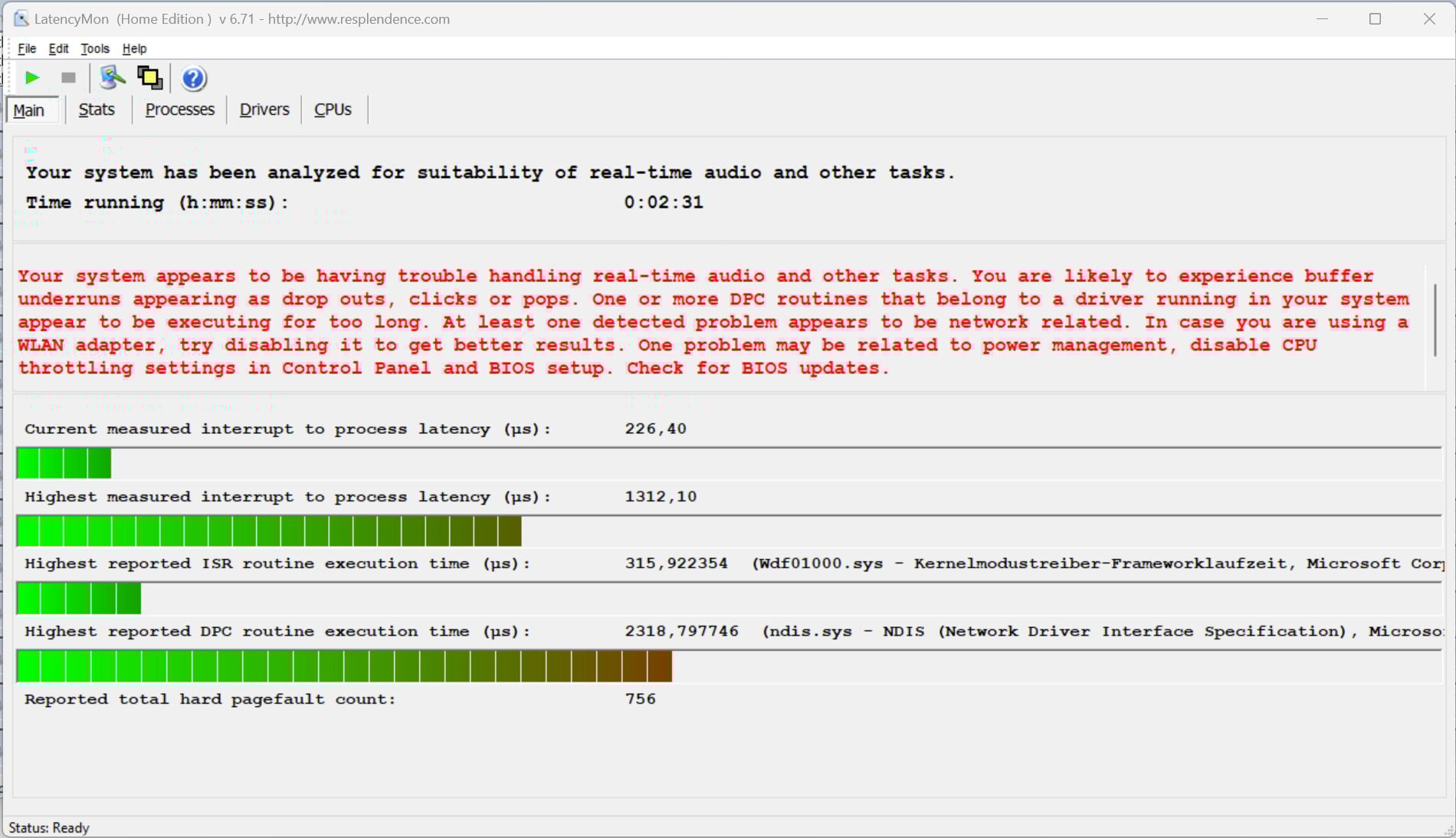The width and height of the screenshot is (1456, 838).
Task: Click the yellow windows overlay toolbar icon
Action: 149,77
